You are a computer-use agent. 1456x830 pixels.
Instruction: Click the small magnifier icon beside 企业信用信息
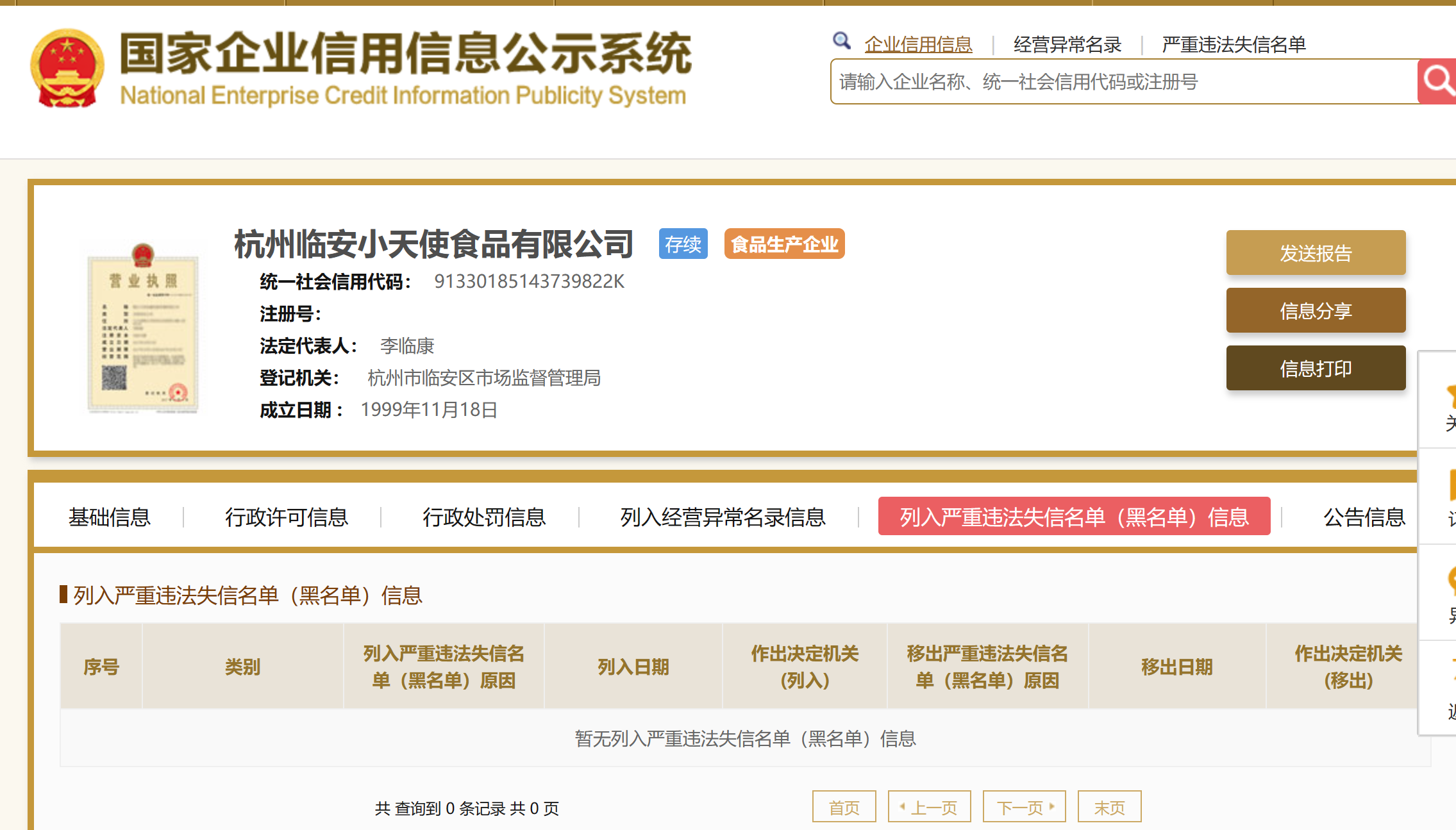841,41
